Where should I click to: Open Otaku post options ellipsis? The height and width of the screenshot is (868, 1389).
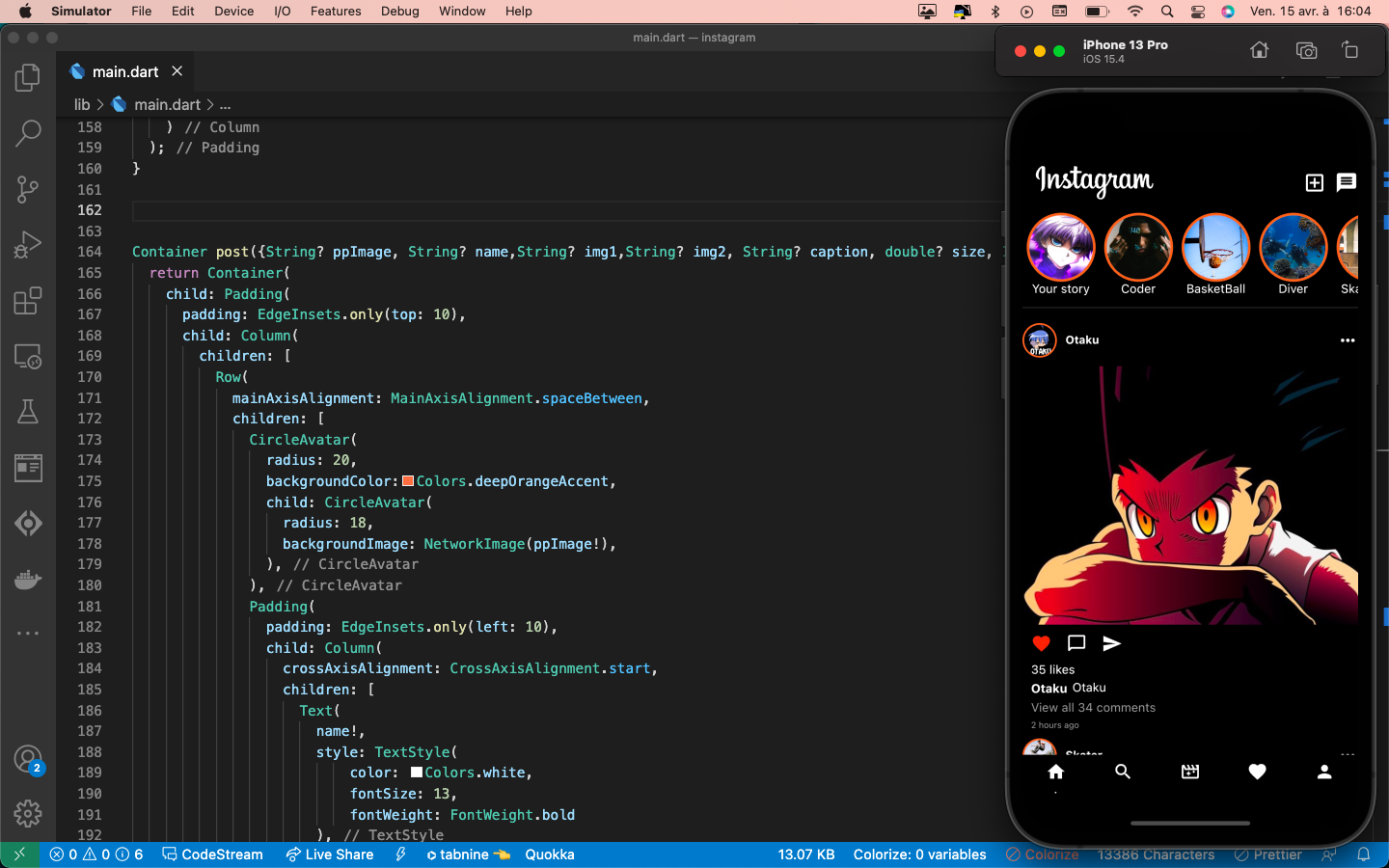pos(1348,340)
